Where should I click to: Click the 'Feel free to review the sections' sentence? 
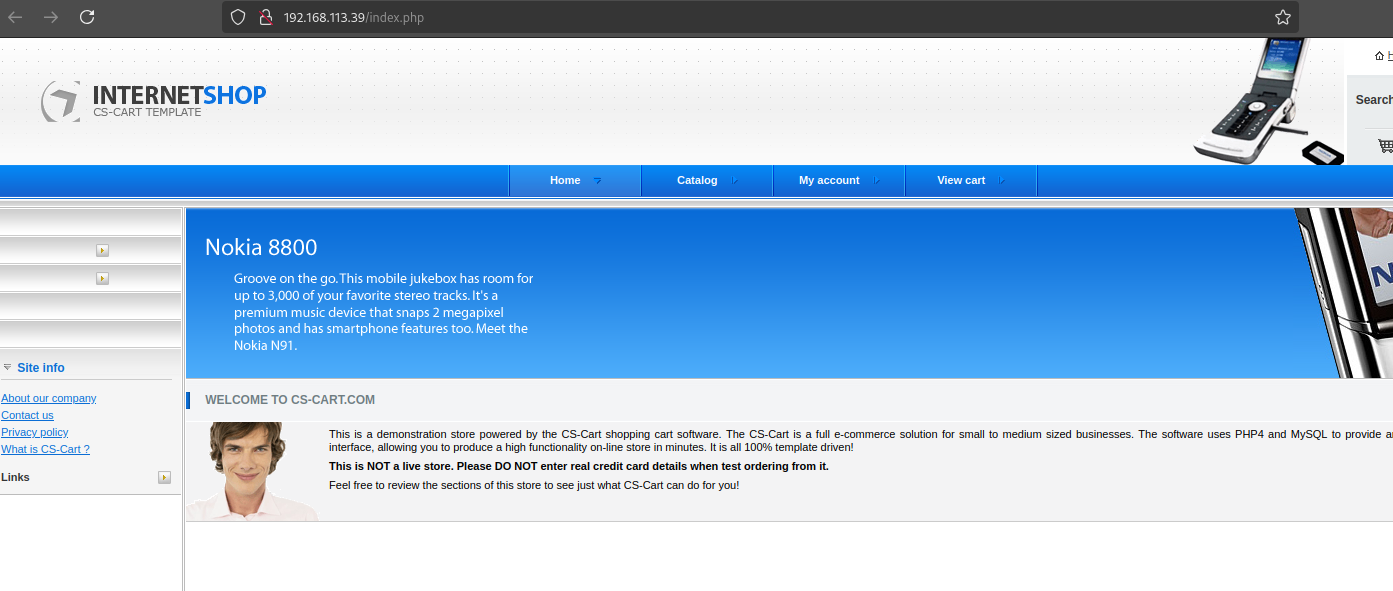pyautogui.click(x=534, y=485)
